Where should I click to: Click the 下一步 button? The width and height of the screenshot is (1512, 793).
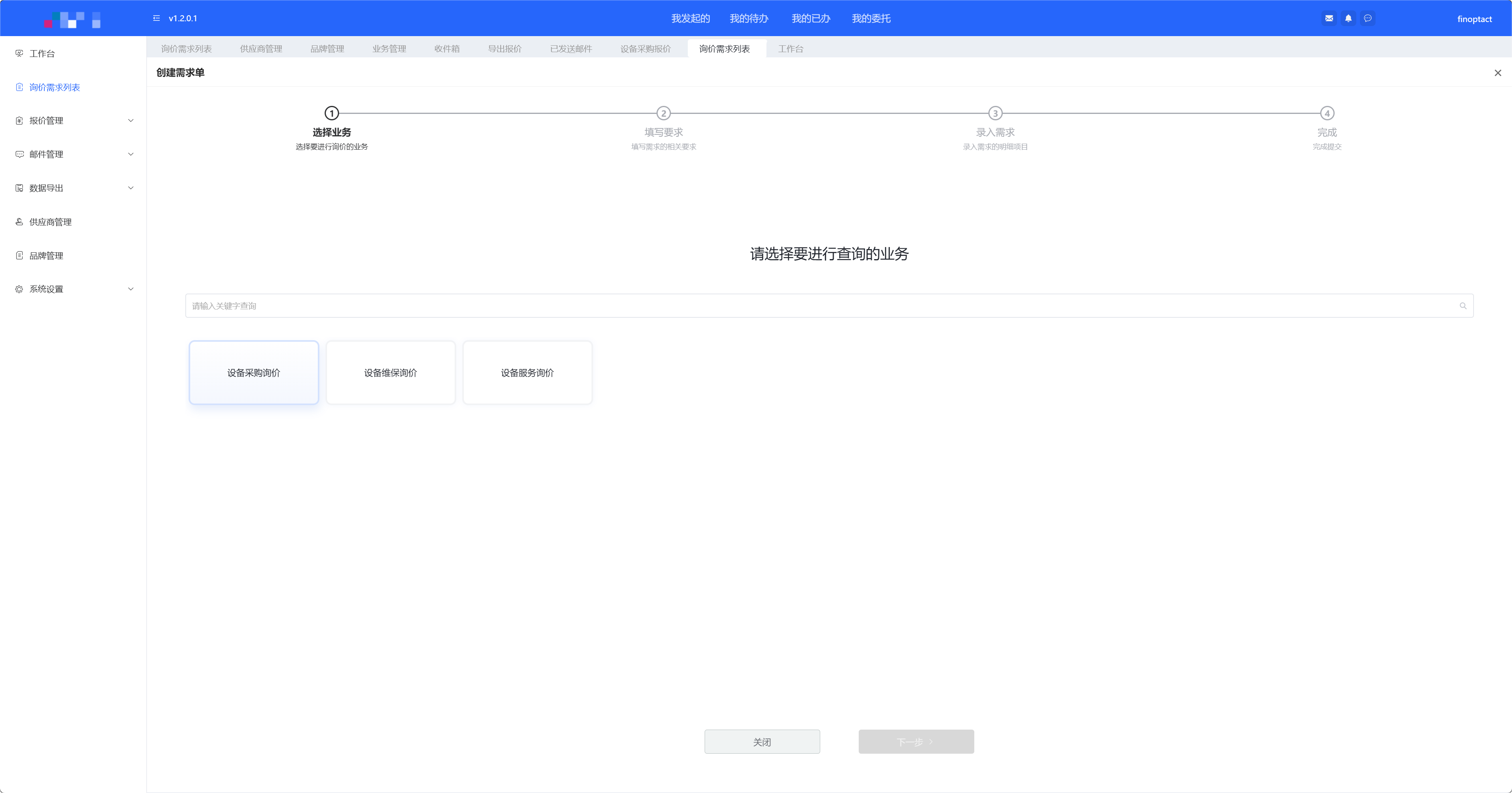tap(916, 742)
